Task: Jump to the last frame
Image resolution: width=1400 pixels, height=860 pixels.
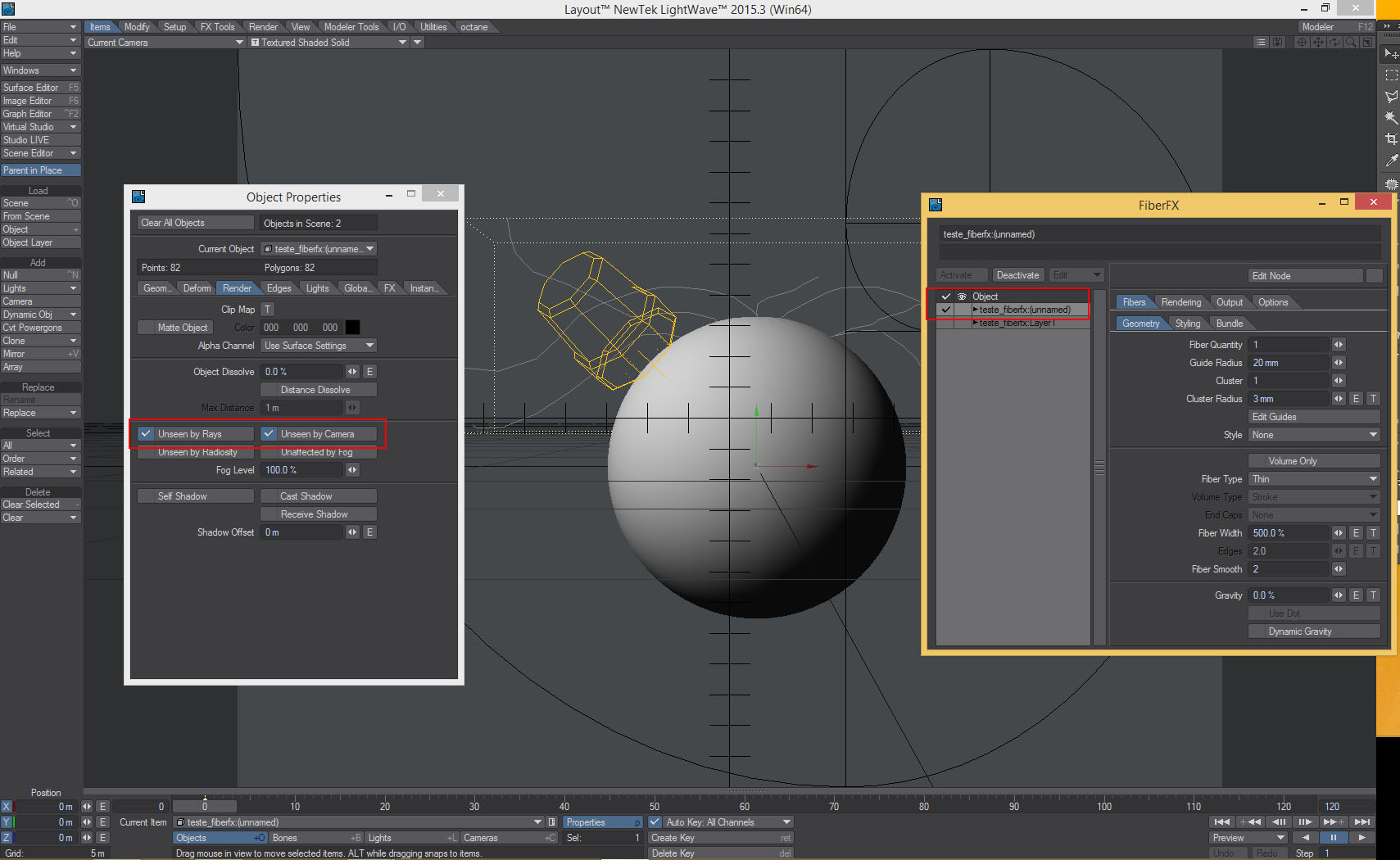Action: tap(1361, 822)
